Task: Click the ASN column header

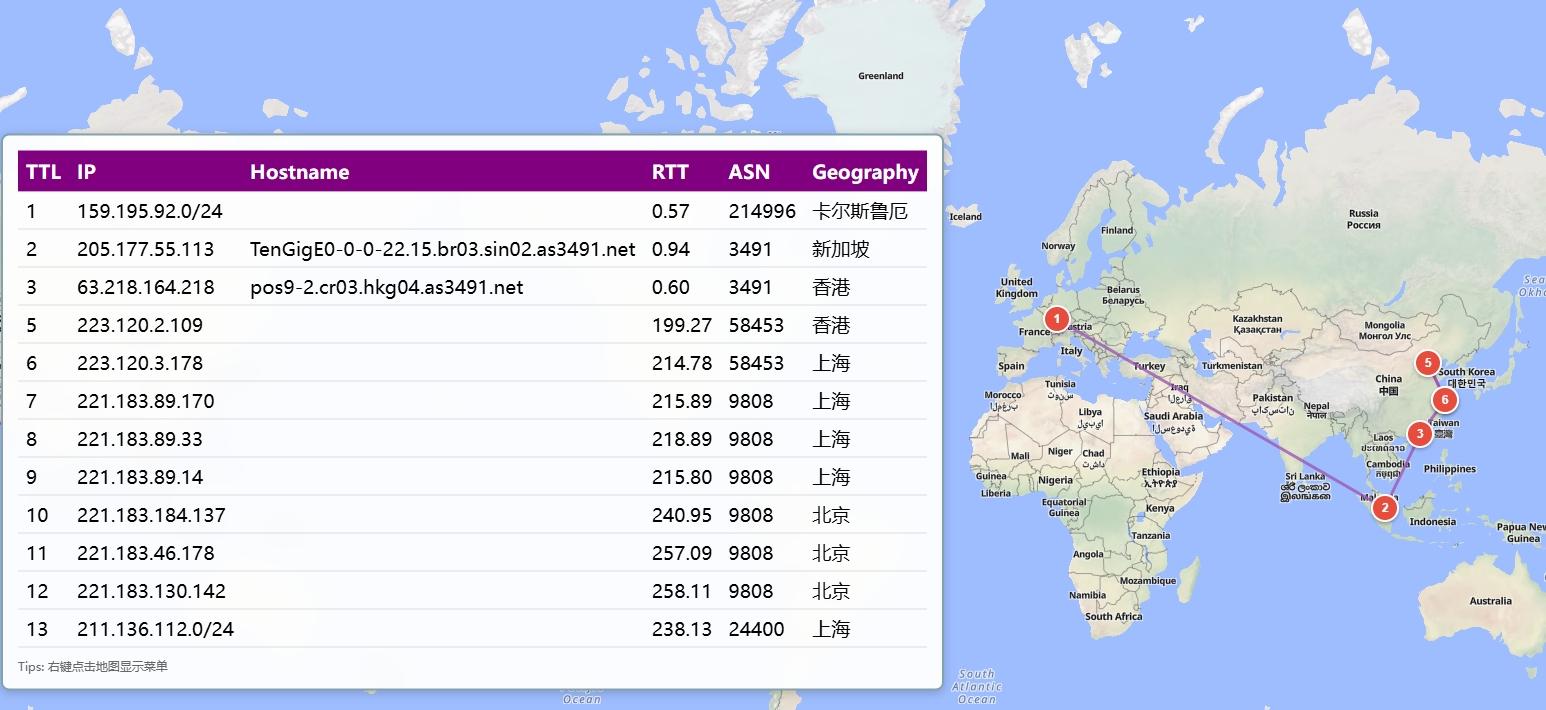Action: pos(749,172)
